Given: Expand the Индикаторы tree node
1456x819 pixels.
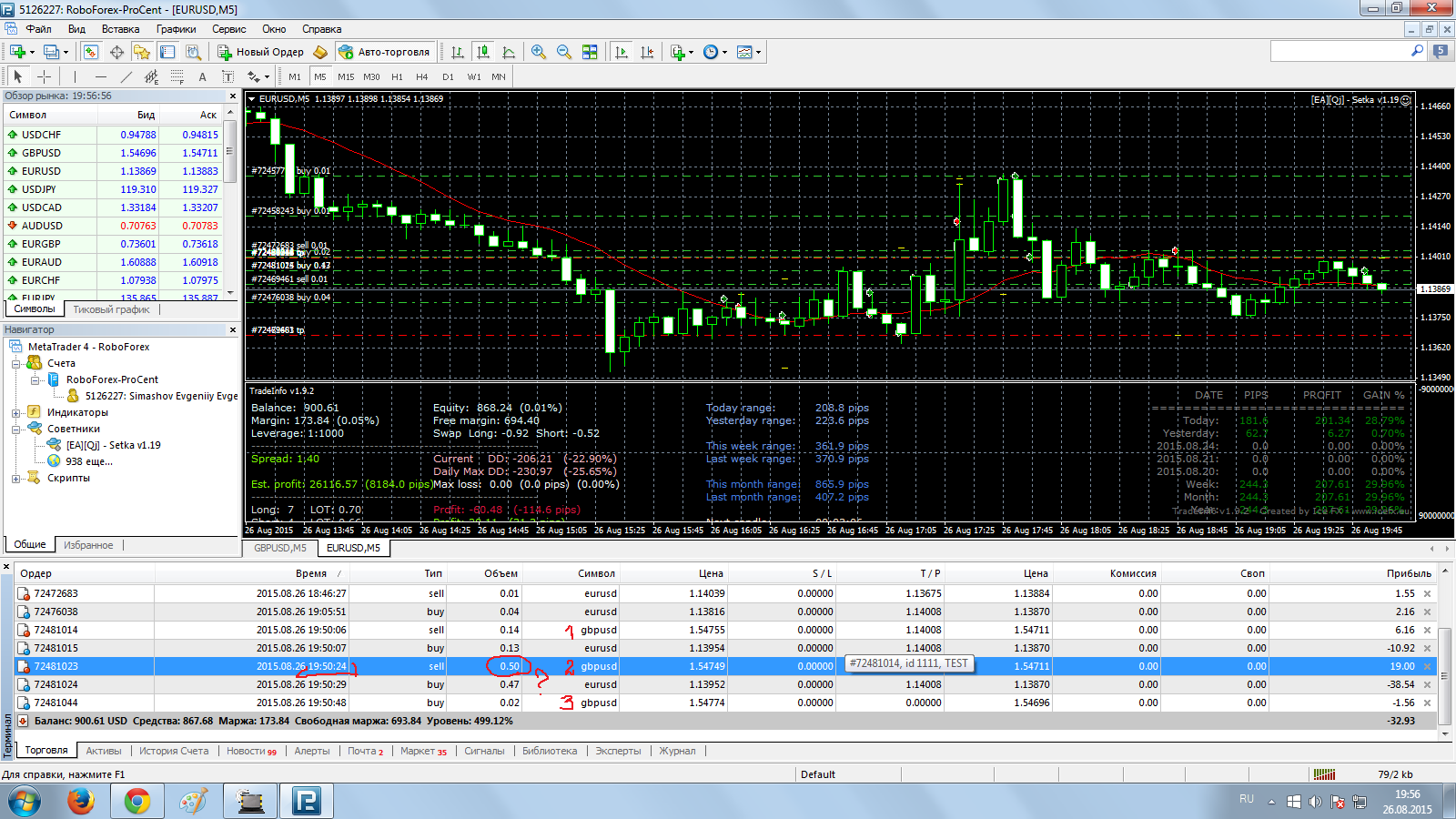Looking at the screenshot, I should tap(15, 412).
